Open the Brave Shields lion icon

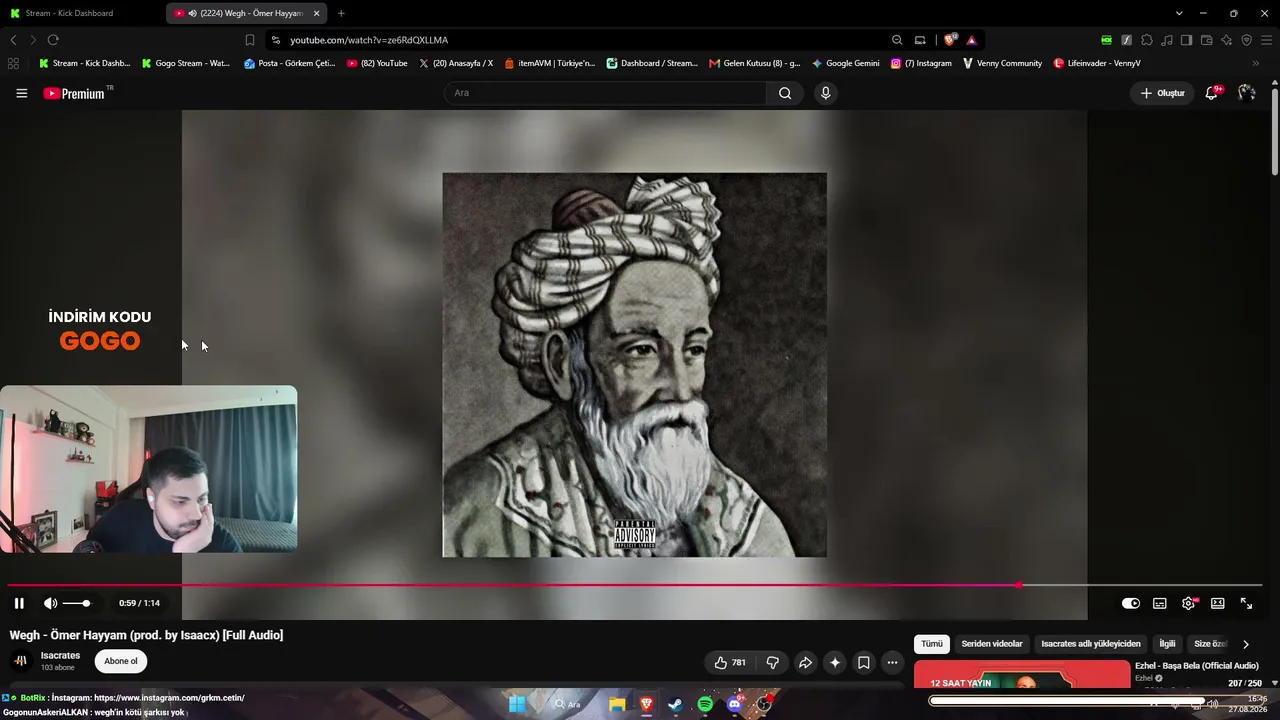click(x=950, y=40)
